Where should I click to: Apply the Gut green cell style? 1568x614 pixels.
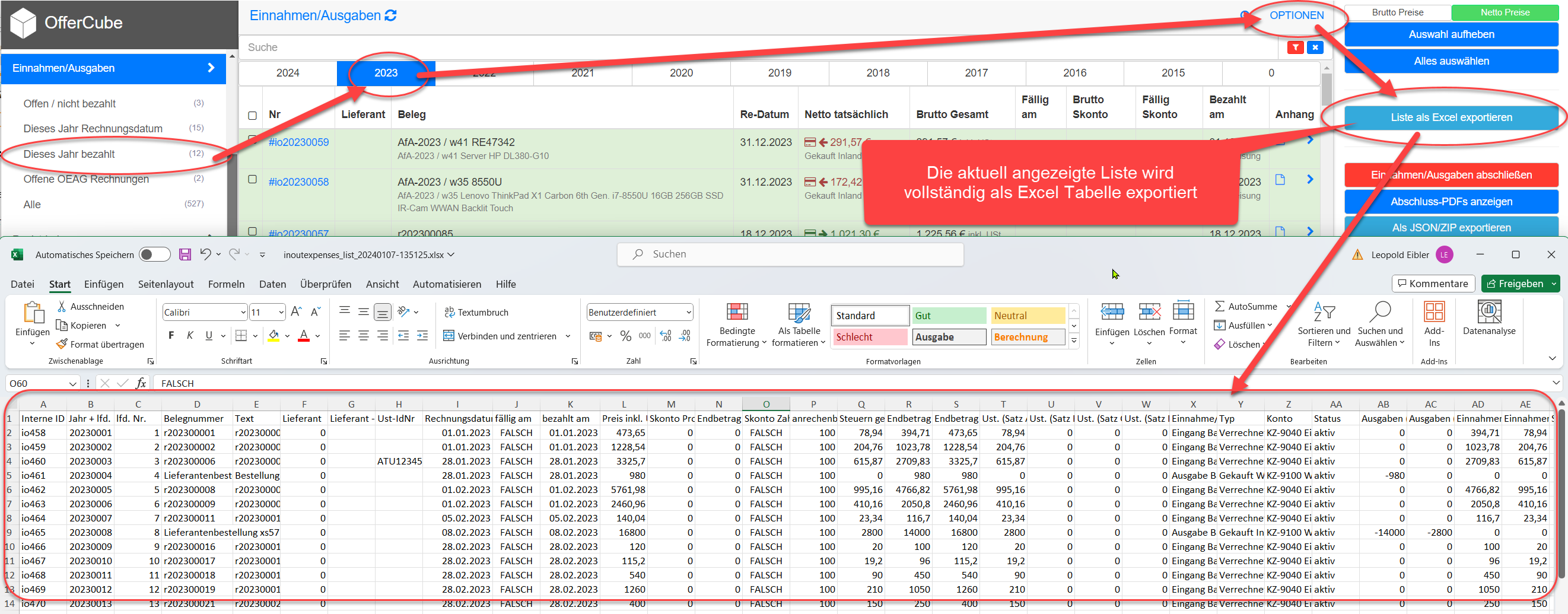coord(949,315)
